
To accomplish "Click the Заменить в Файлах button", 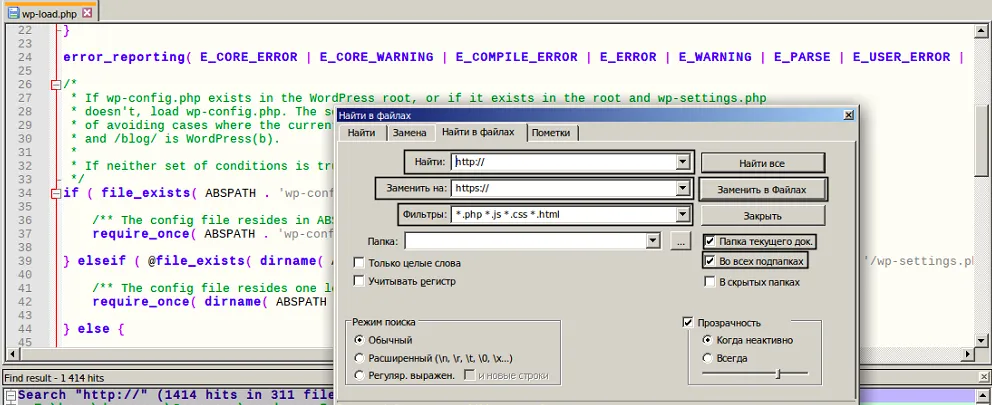I will point(762,188).
